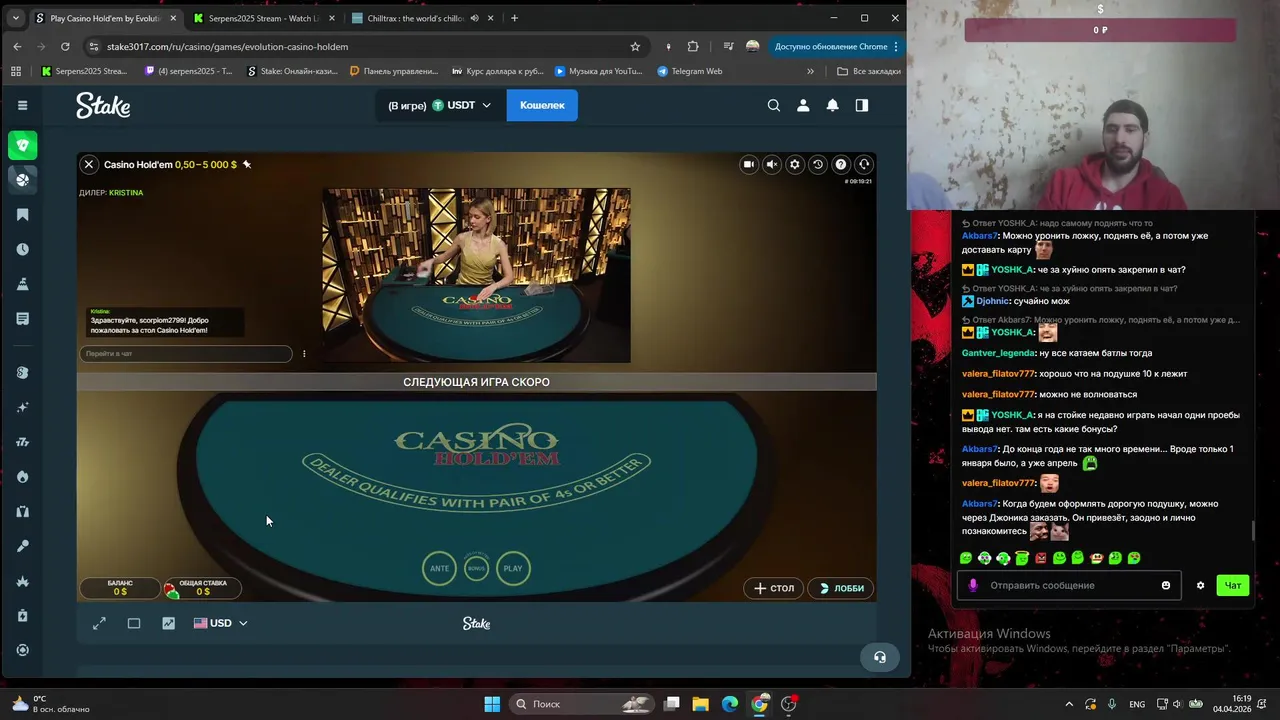Close the Casino Hold'em game
Screen dimensions: 1280x720
[89, 164]
